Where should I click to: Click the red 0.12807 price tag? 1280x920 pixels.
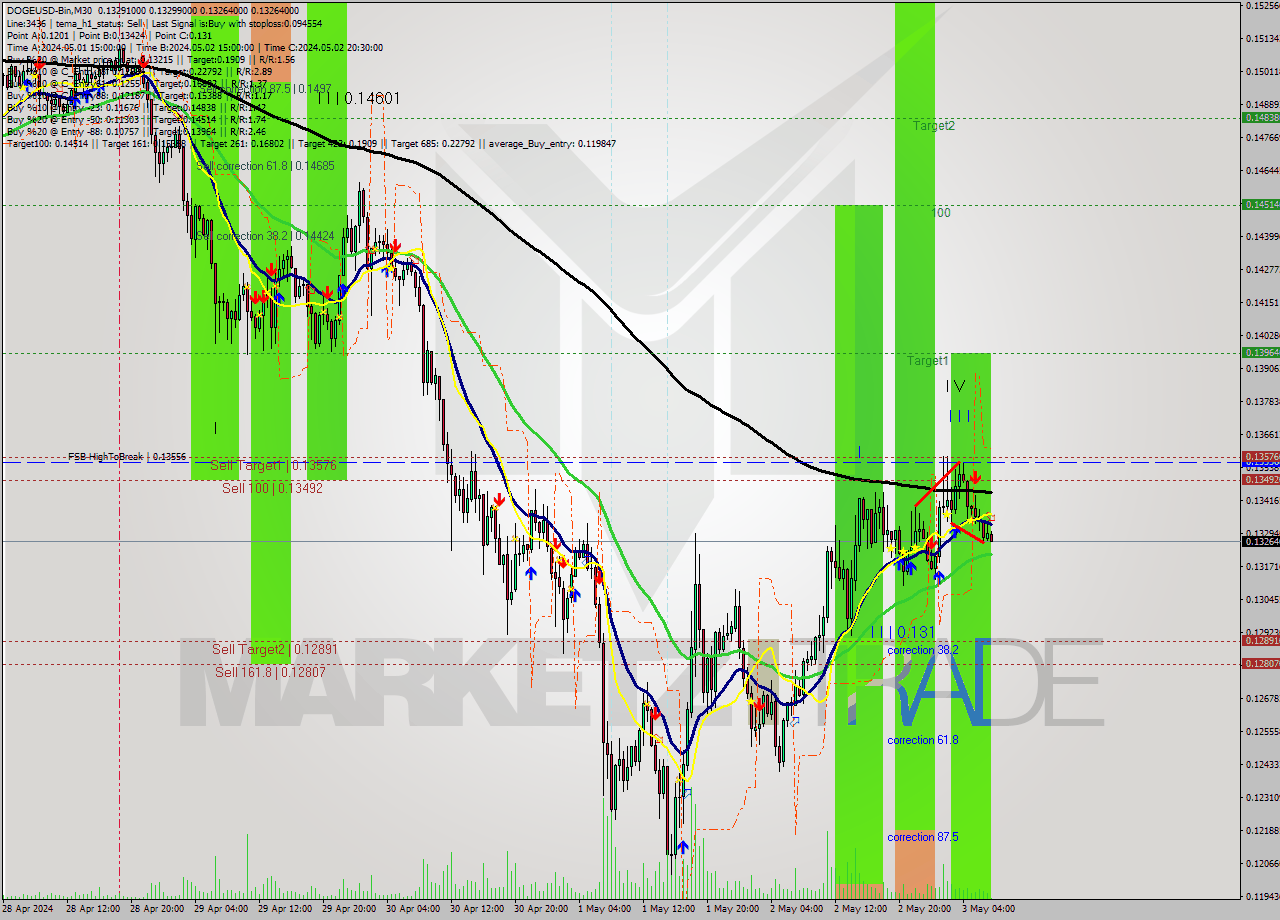(x=1260, y=663)
